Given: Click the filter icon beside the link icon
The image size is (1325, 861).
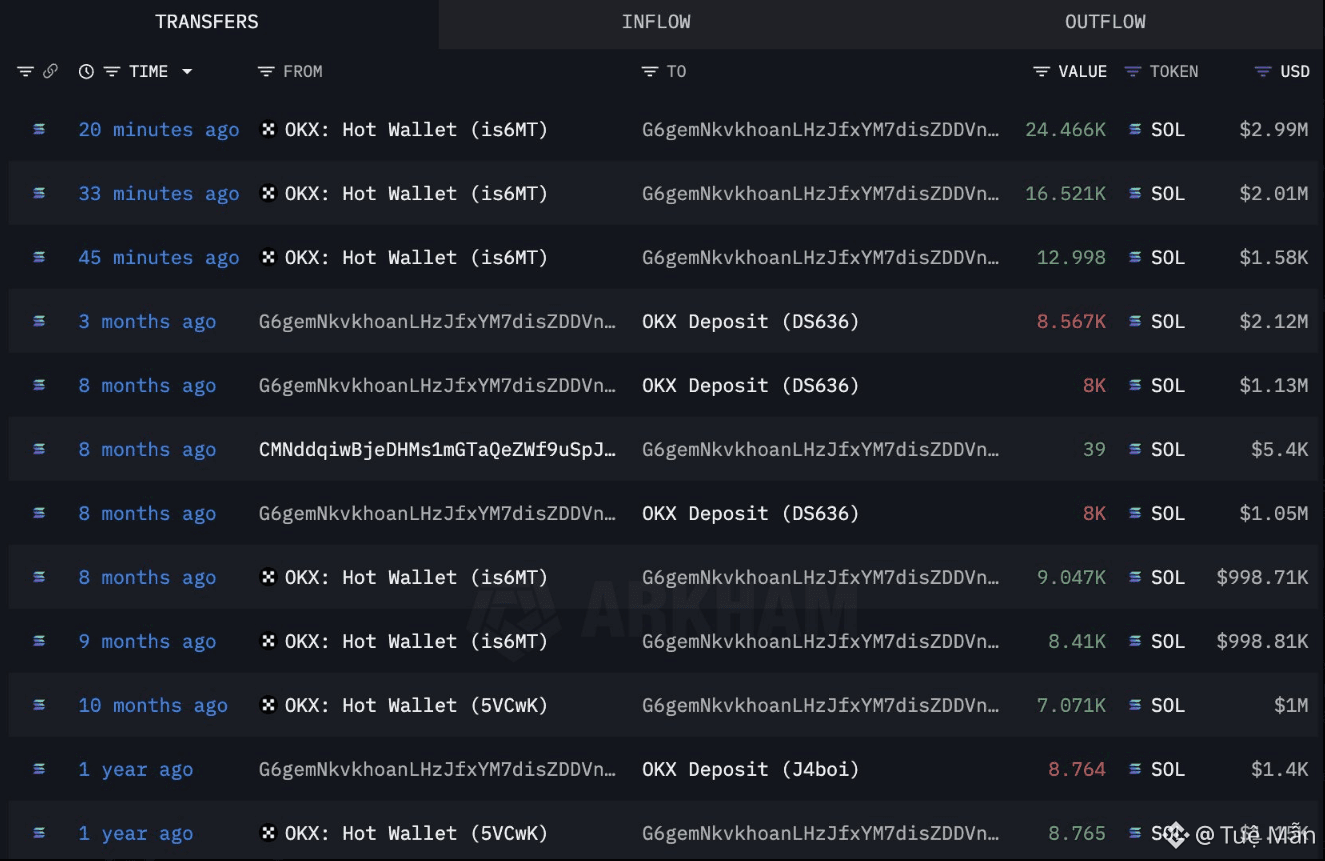Looking at the screenshot, I should pos(25,72).
